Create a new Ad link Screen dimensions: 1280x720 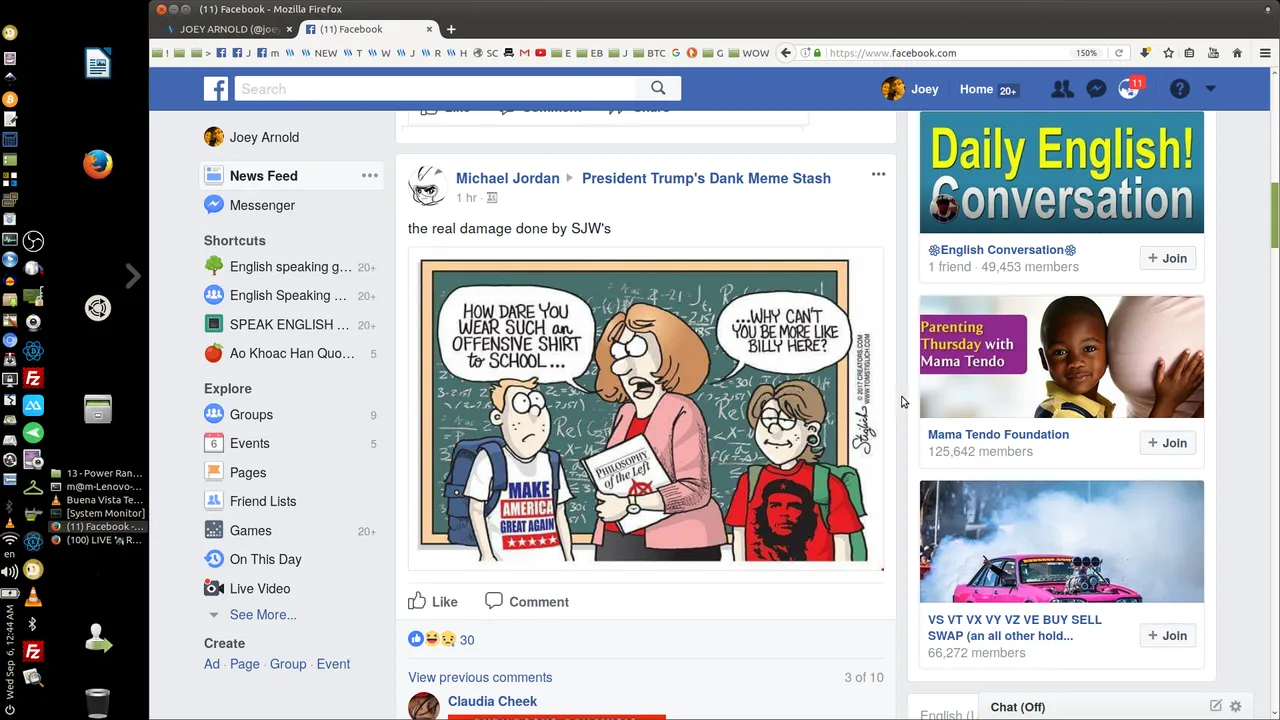coord(212,664)
